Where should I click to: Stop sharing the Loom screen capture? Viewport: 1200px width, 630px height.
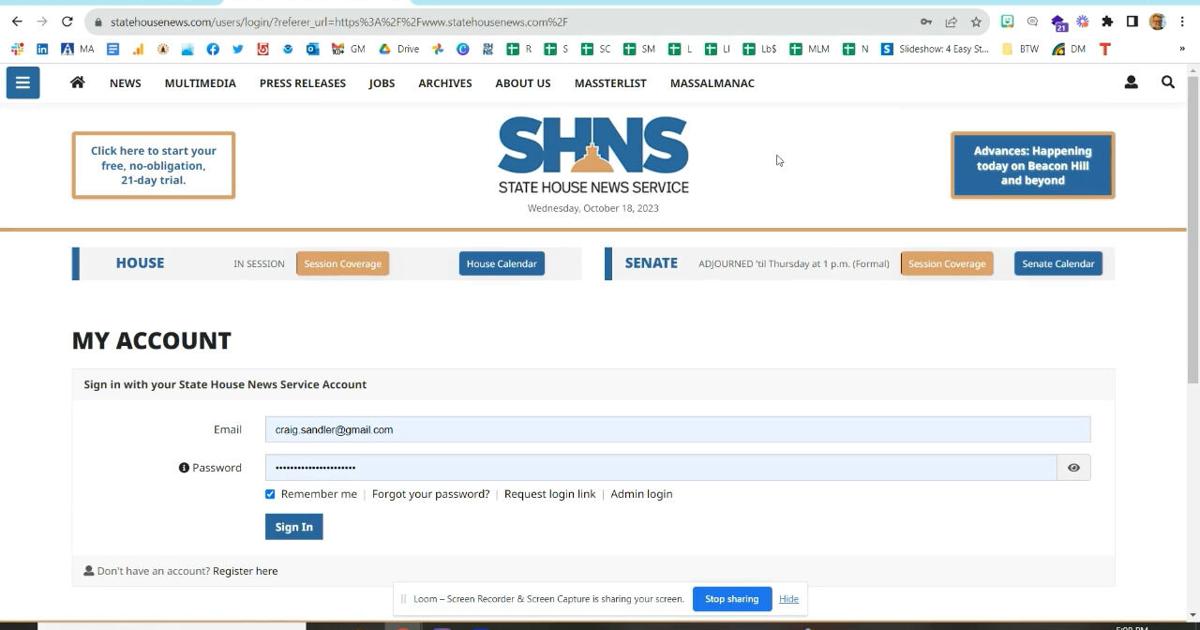[732, 599]
